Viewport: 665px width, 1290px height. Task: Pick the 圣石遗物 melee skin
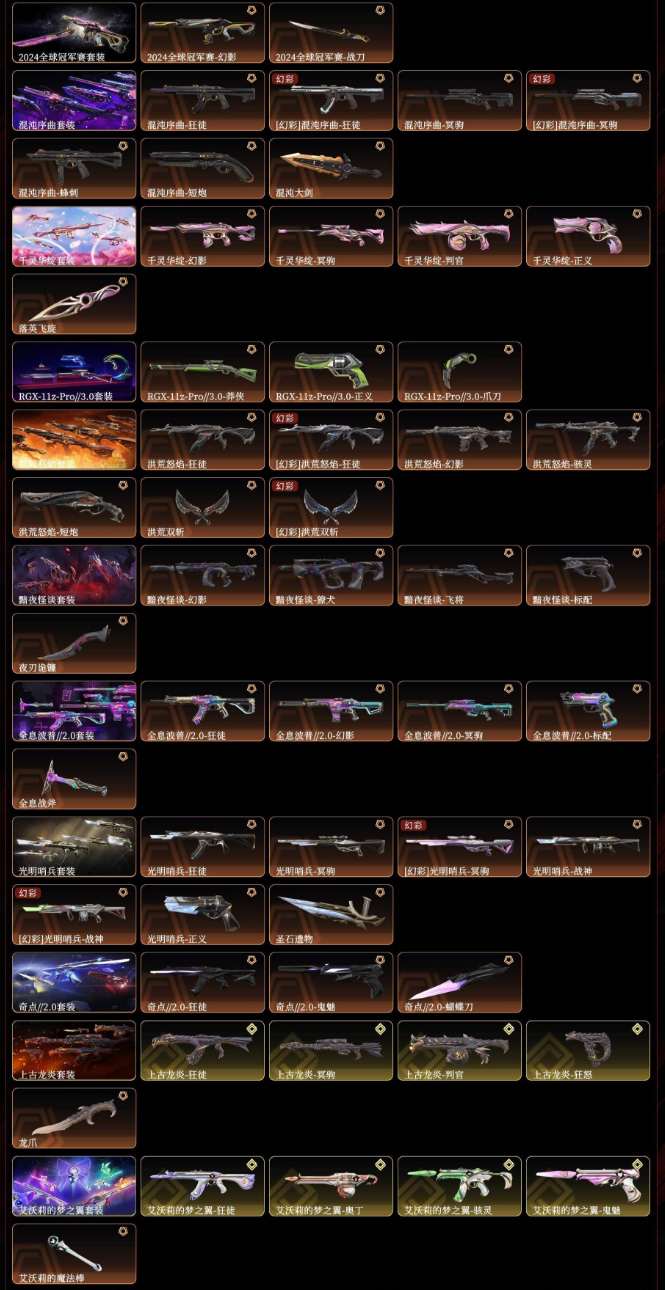[331, 915]
